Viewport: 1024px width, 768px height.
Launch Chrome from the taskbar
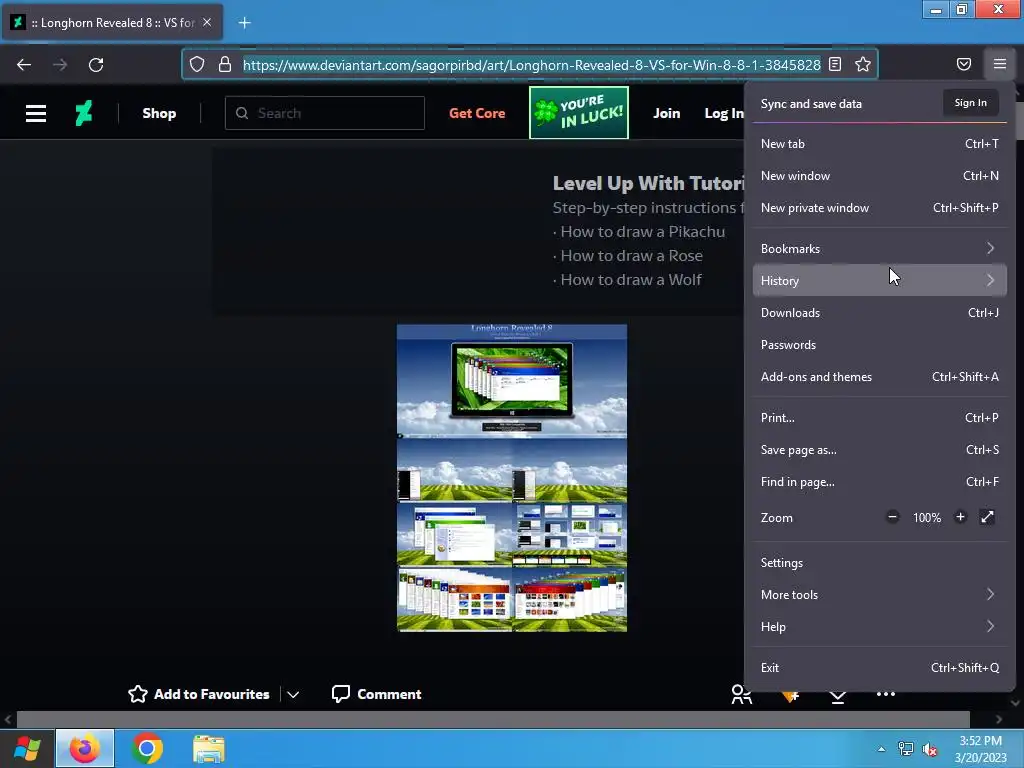tap(147, 748)
